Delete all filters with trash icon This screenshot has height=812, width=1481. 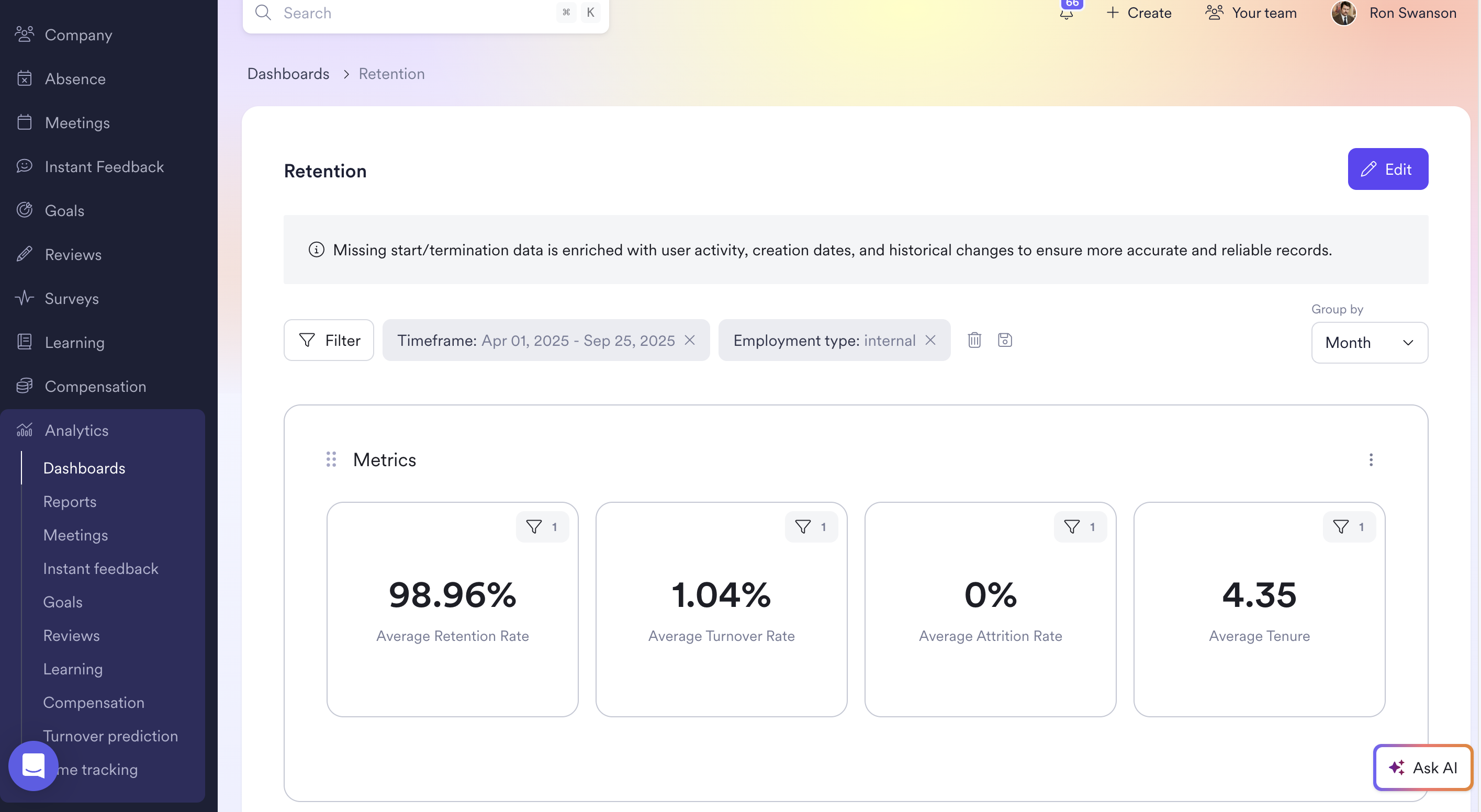point(974,340)
